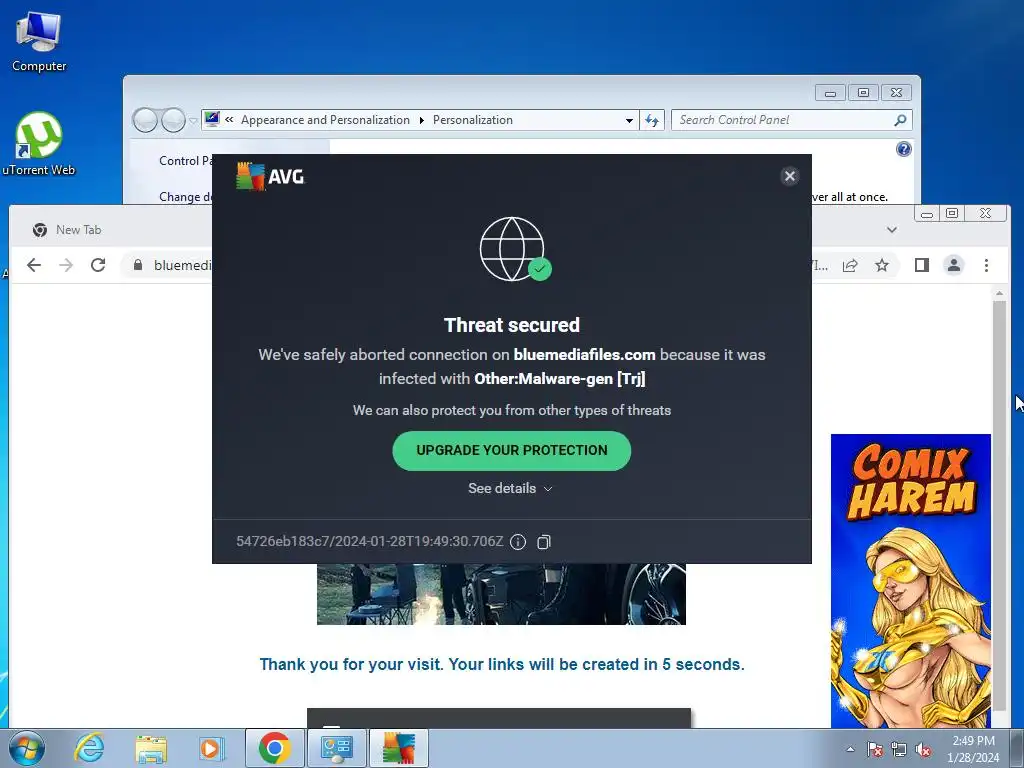This screenshot has height=768, width=1024.
Task: Click the Comix Harem advertisement banner
Action: point(910,581)
